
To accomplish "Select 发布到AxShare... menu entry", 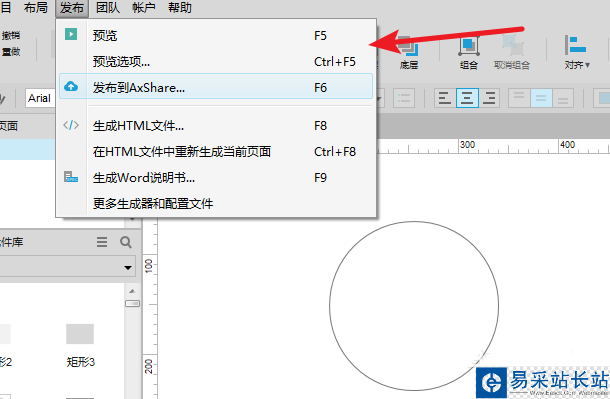I will [216, 87].
